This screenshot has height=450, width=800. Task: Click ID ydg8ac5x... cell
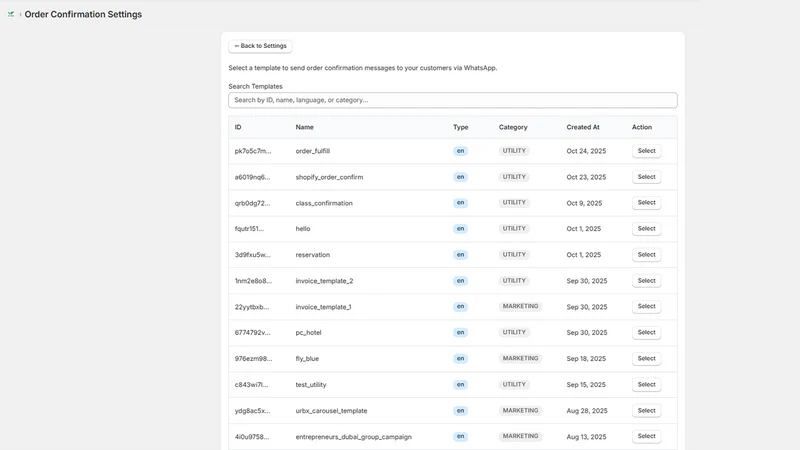click(x=253, y=411)
